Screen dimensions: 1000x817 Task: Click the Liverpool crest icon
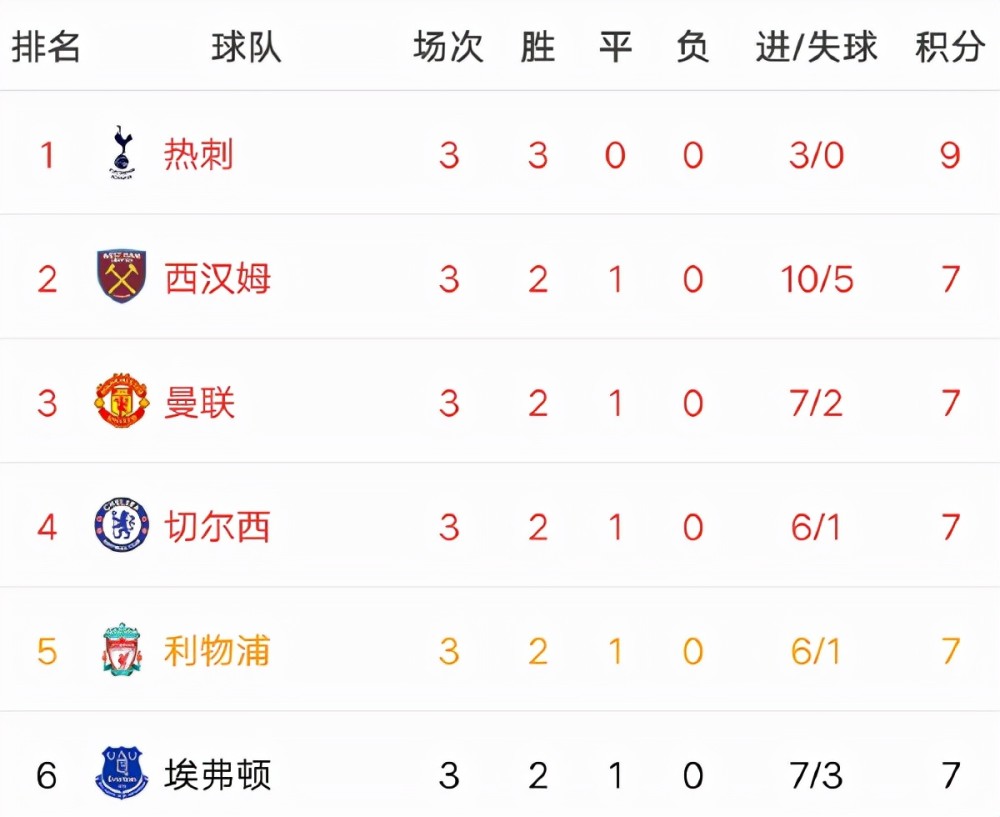click(x=122, y=649)
